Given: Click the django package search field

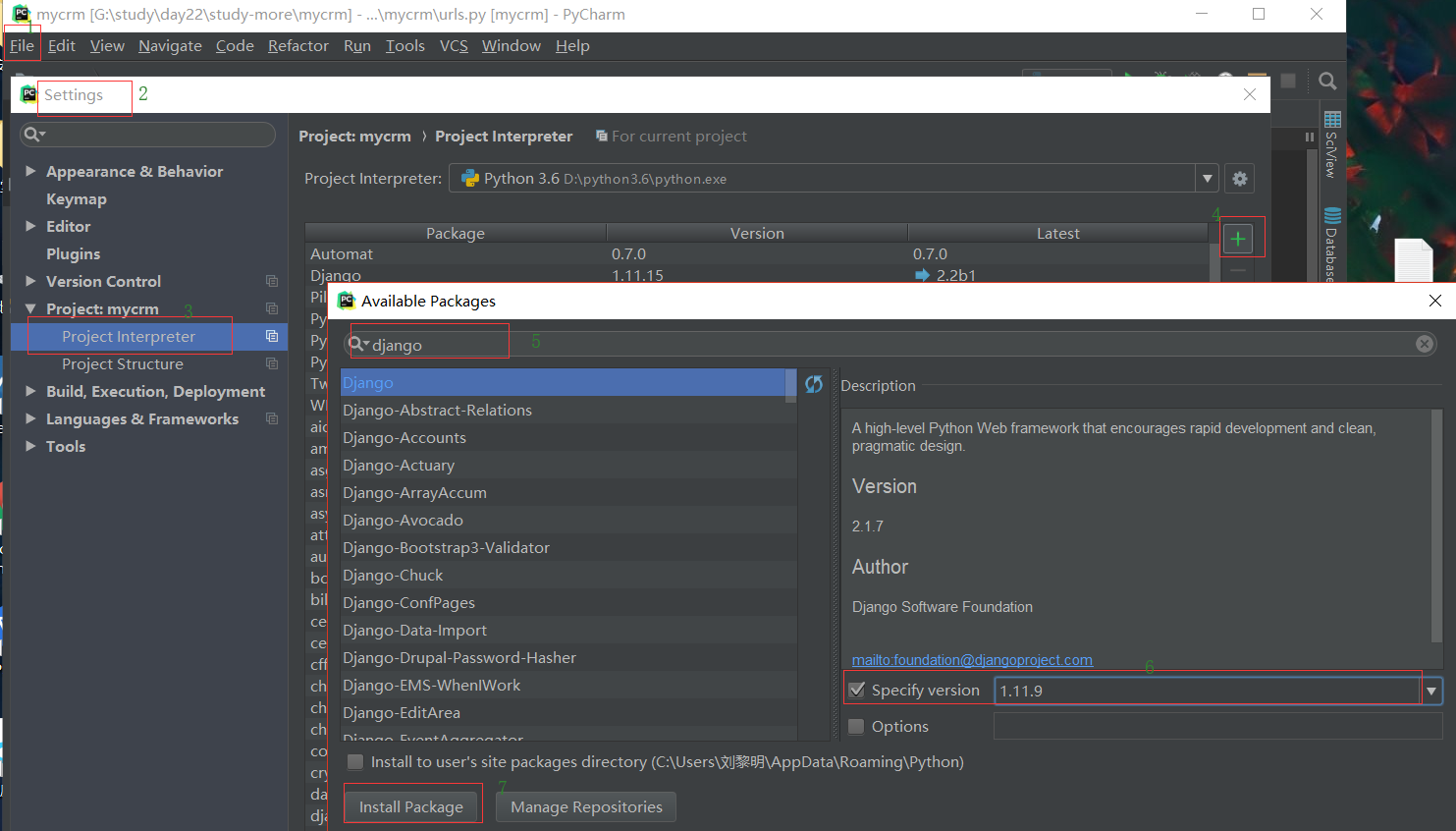Looking at the screenshot, I should coord(891,344).
